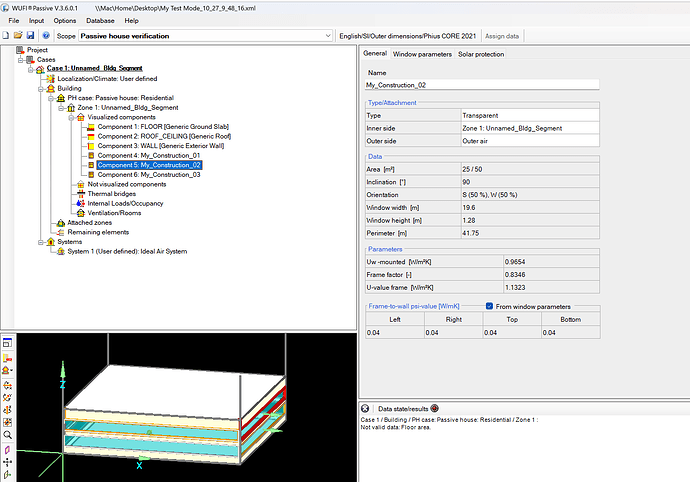Open the Help menu
Screen dimensions: 690x482
(131, 21)
